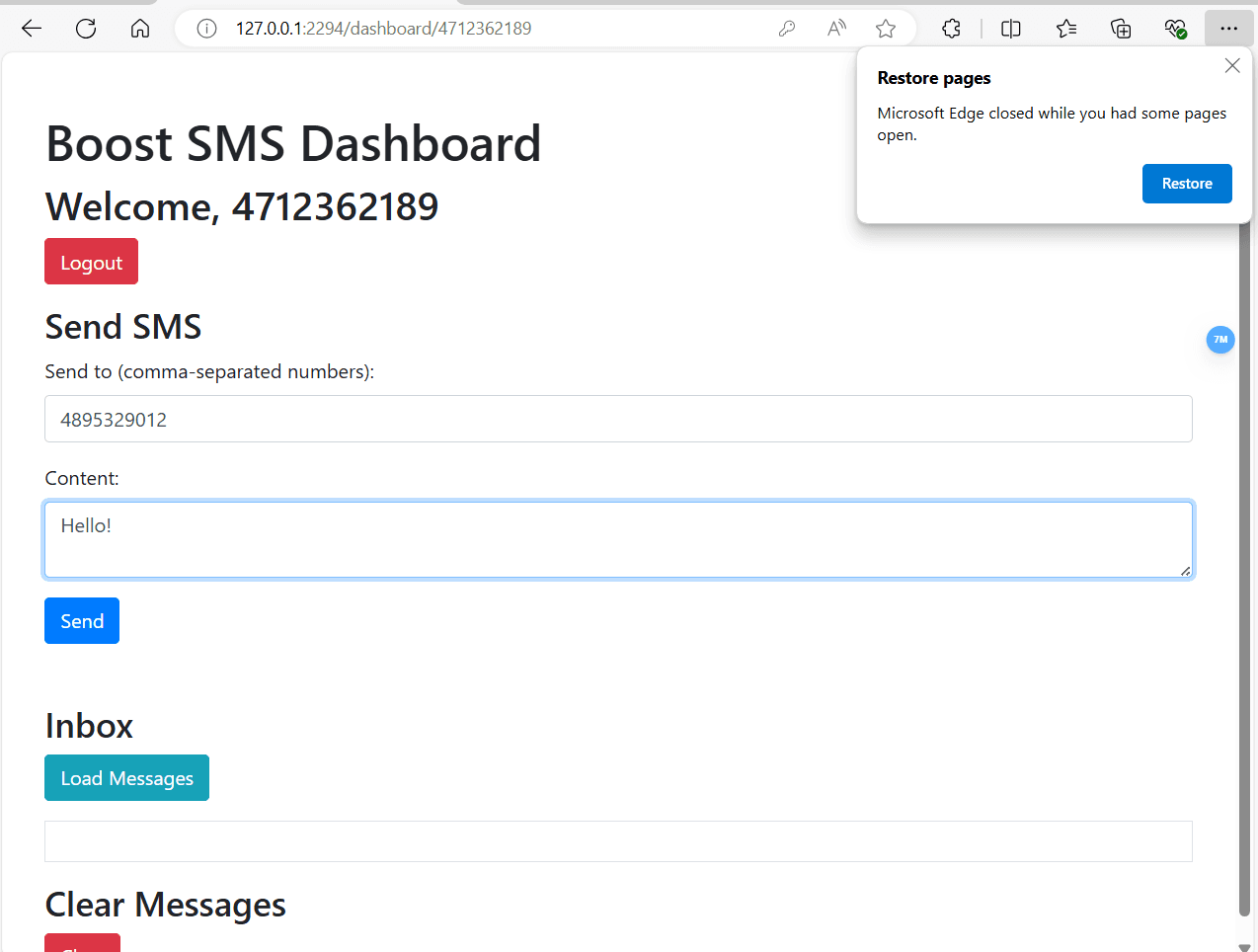Viewport: 1258px width, 952px height.
Task: Click the Load Messages button
Action: (x=126, y=778)
